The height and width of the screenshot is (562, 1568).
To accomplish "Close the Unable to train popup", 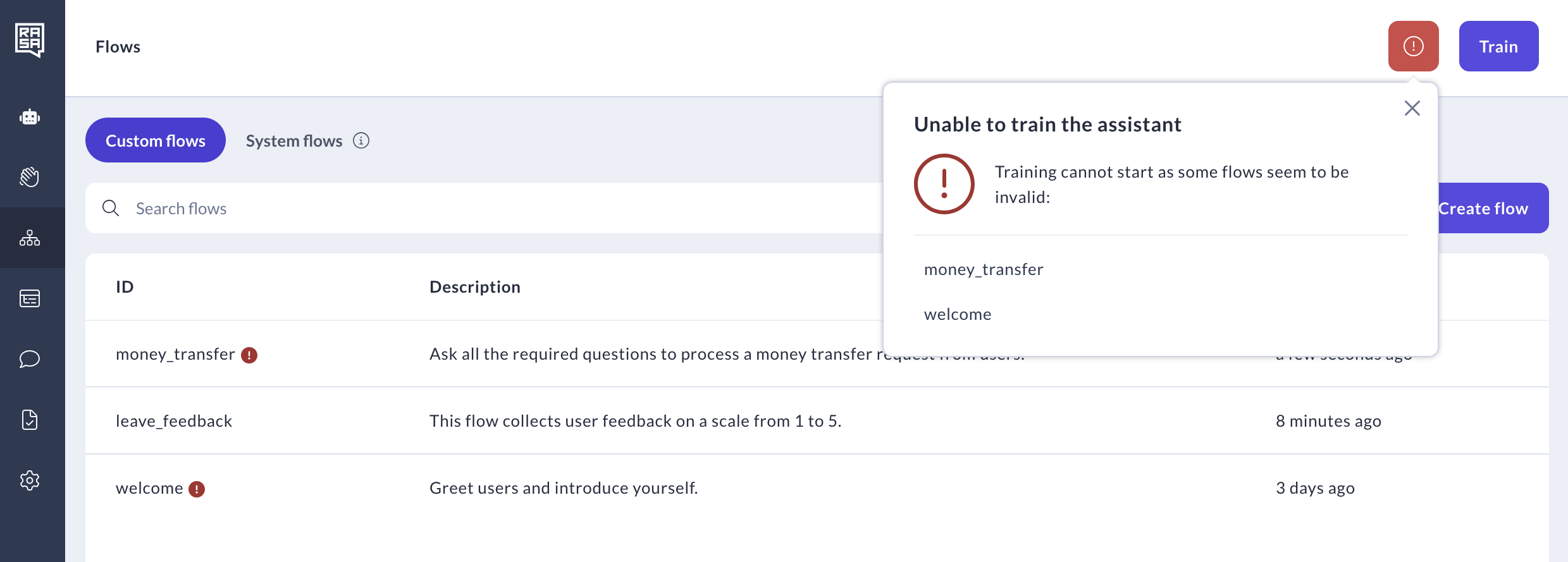I will pos(1412,108).
